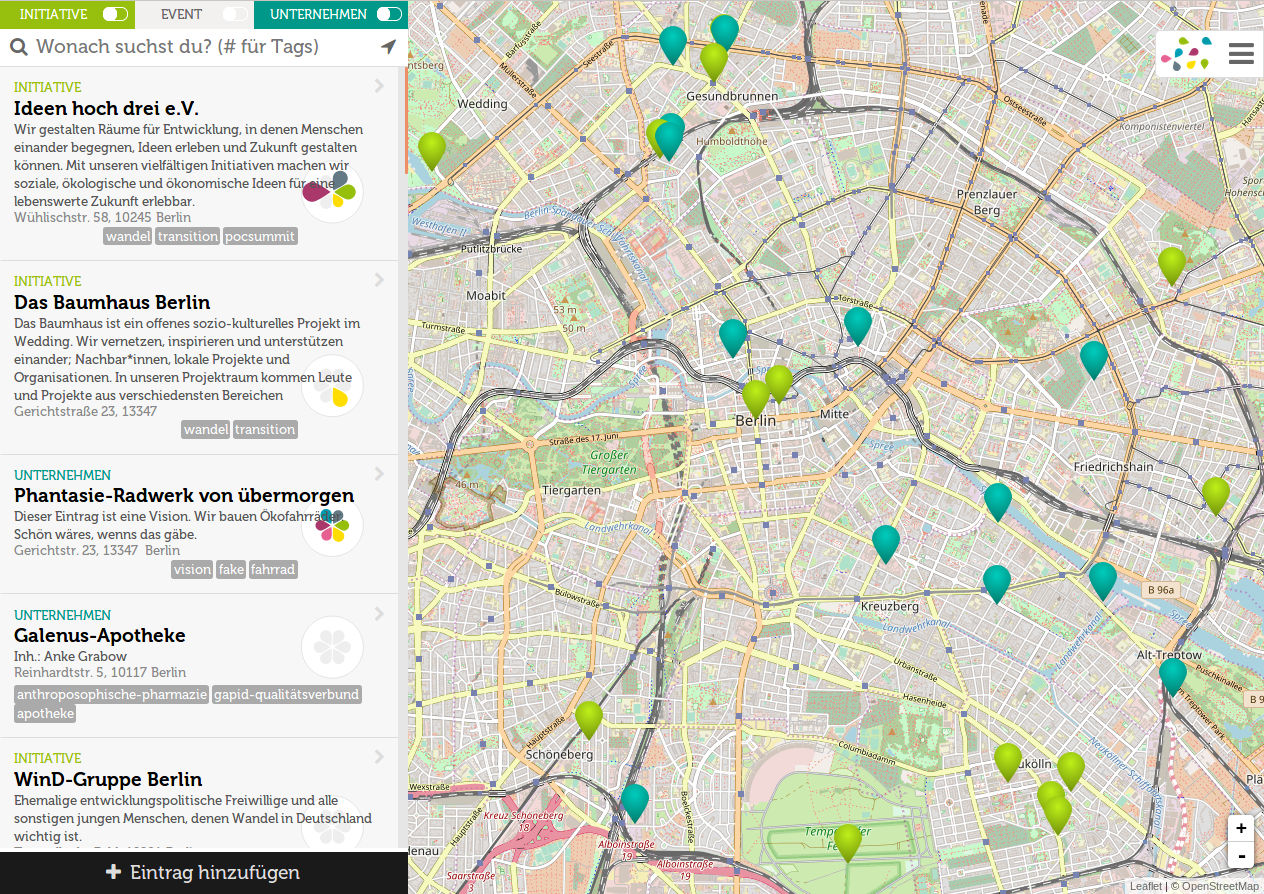Toggle the Initiative filter switch
Image resolution: width=1264 pixels, height=894 pixels.
[115, 14]
